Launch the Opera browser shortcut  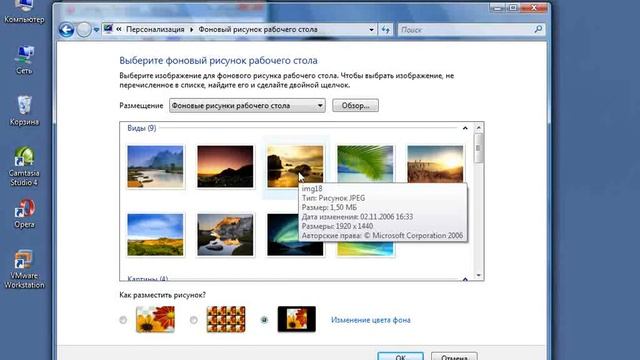pyautogui.click(x=24, y=213)
